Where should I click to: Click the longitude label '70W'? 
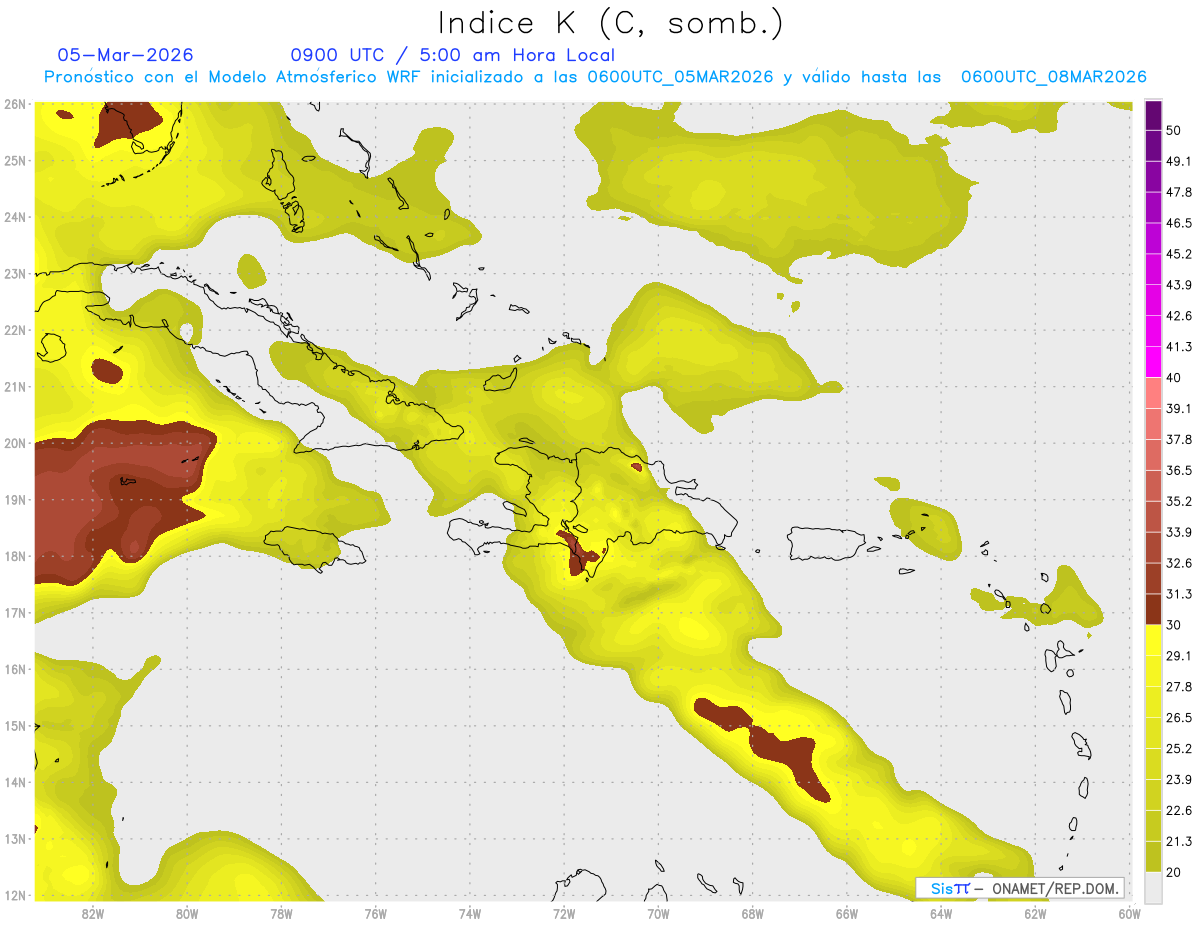(658, 913)
